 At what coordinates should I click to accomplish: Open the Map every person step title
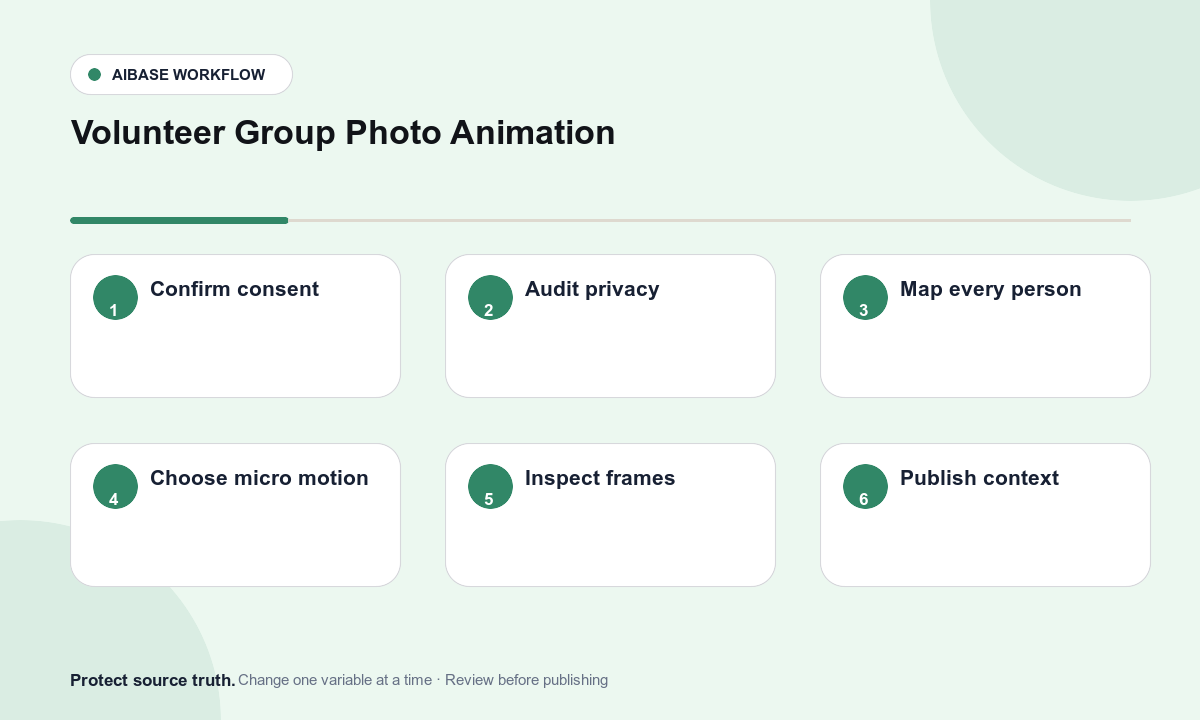pyautogui.click(x=990, y=289)
